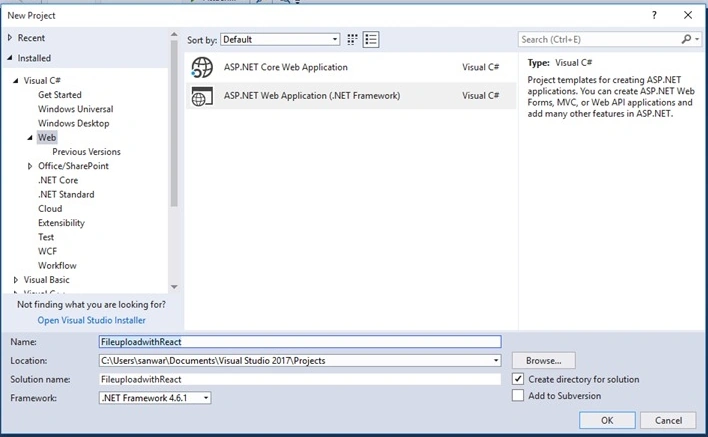Select the WCF category
The width and height of the screenshot is (708, 437).
[47, 251]
